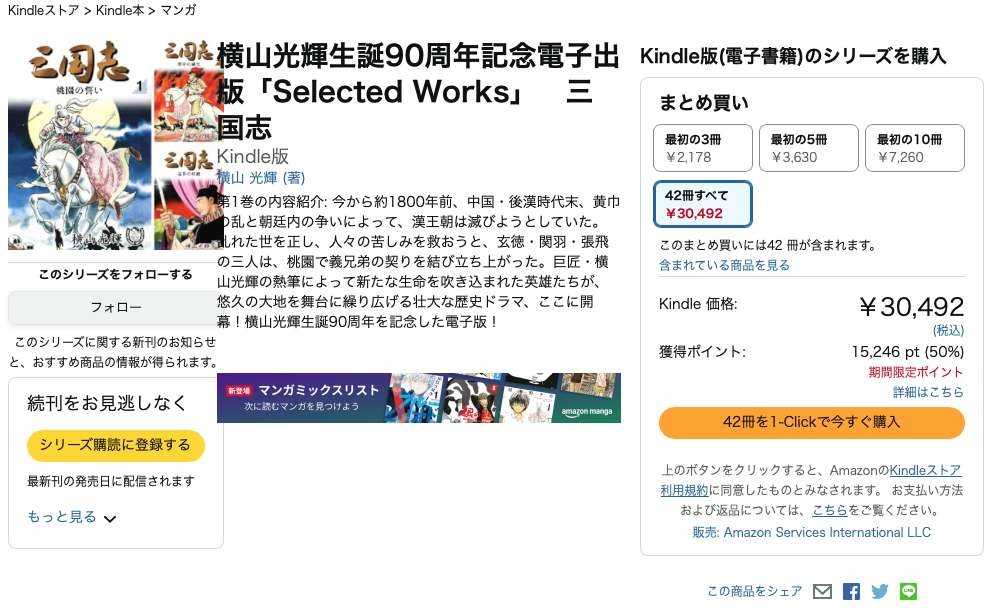Register via シリーズ購読に登録する button
The image size is (993, 612).
coord(115,445)
